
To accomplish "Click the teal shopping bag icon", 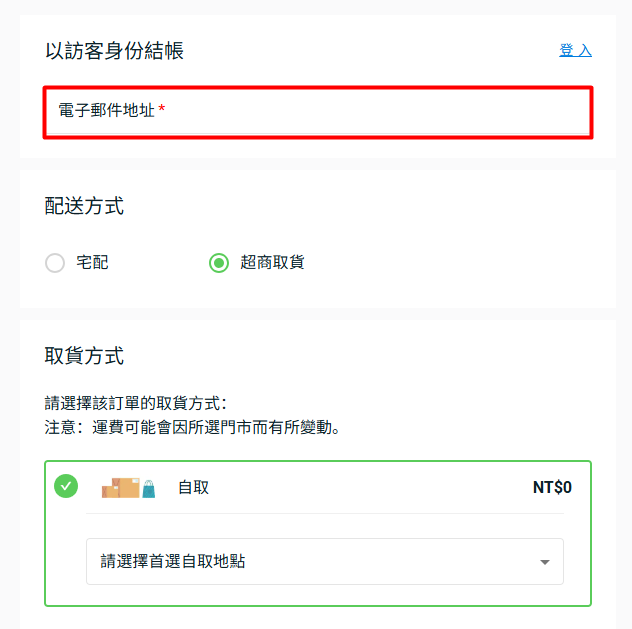I will coord(148,489).
